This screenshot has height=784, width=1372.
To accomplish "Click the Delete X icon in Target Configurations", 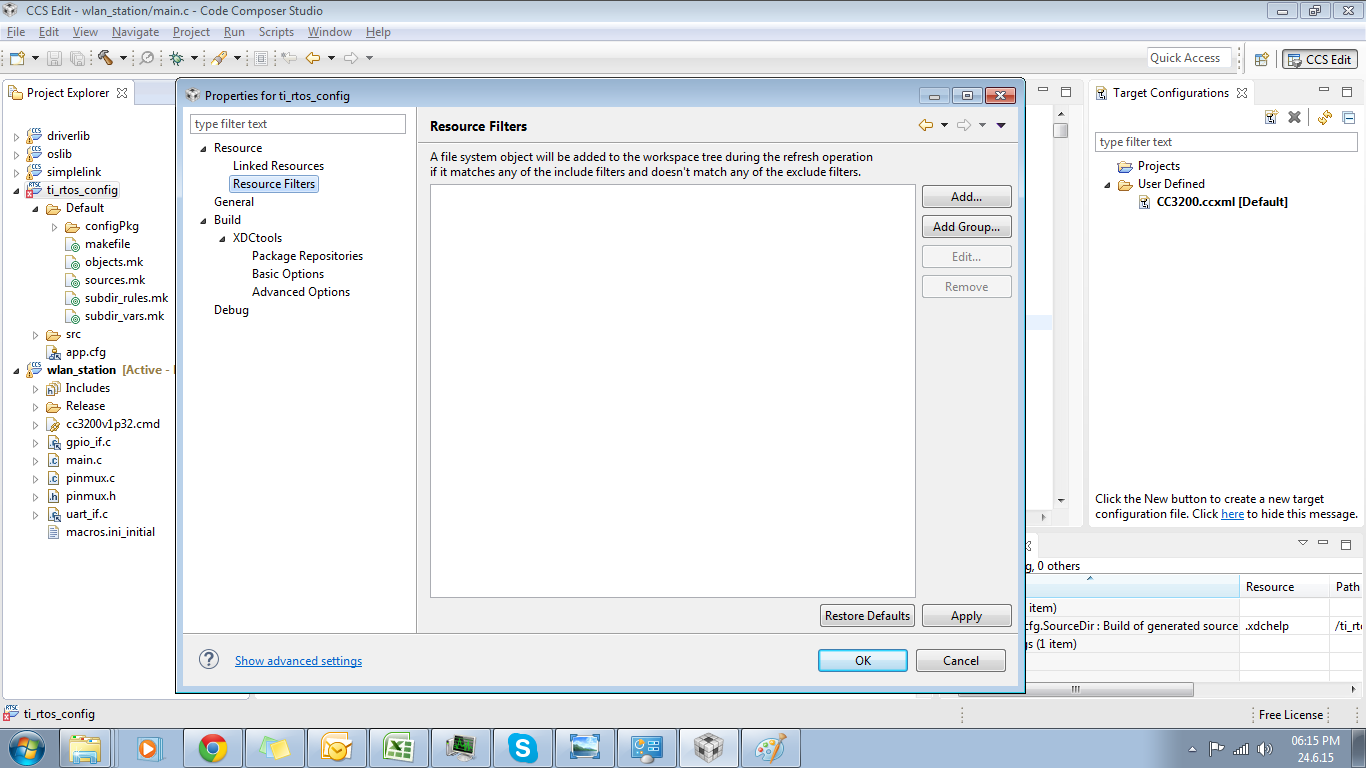I will tap(1294, 117).
